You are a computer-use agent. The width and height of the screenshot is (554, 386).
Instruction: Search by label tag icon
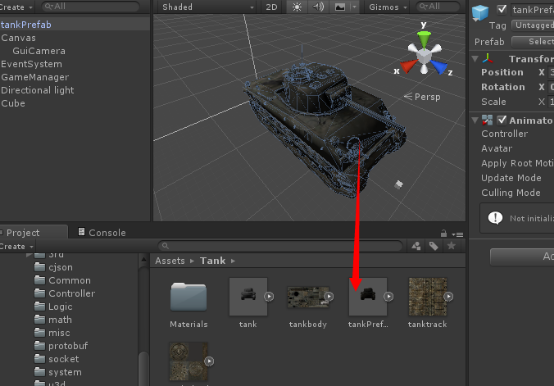coord(434,246)
